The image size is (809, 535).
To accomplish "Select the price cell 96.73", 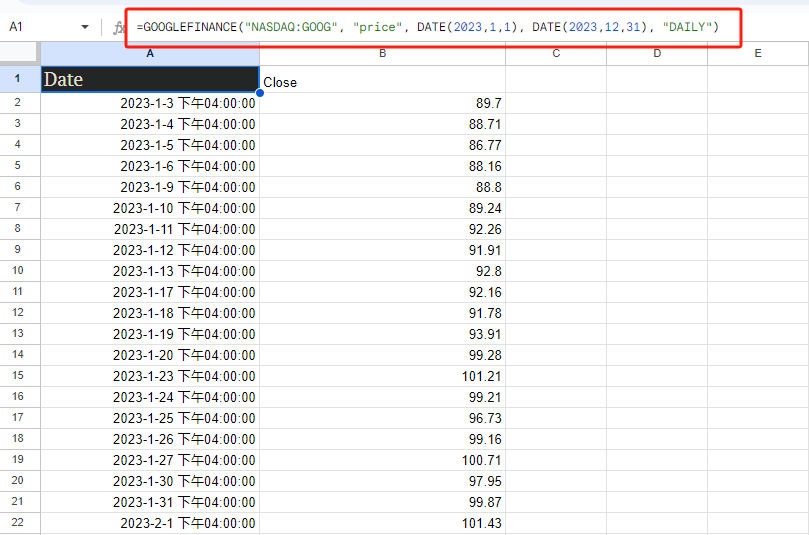I will coord(382,418).
